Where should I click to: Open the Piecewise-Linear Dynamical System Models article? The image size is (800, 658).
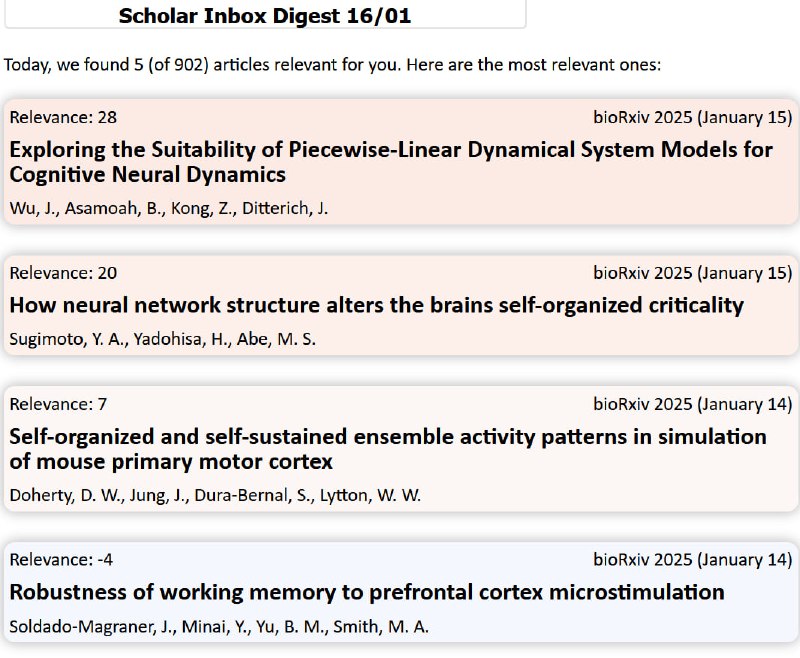[391, 162]
